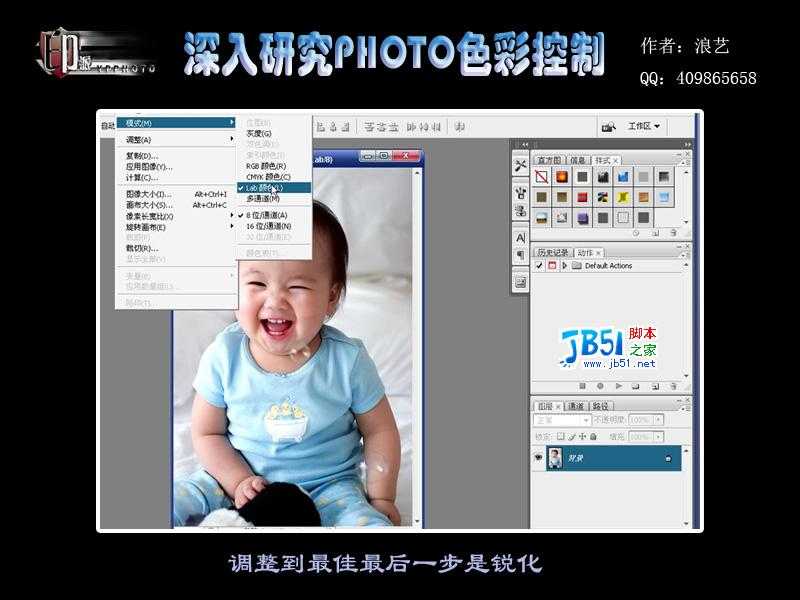
Task: Click 画布大小(S)... menu entry
Action: (x=177, y=205)
